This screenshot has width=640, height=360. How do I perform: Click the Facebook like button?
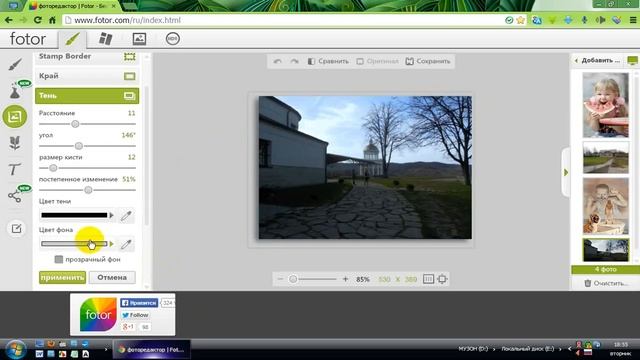click(139, 303)
